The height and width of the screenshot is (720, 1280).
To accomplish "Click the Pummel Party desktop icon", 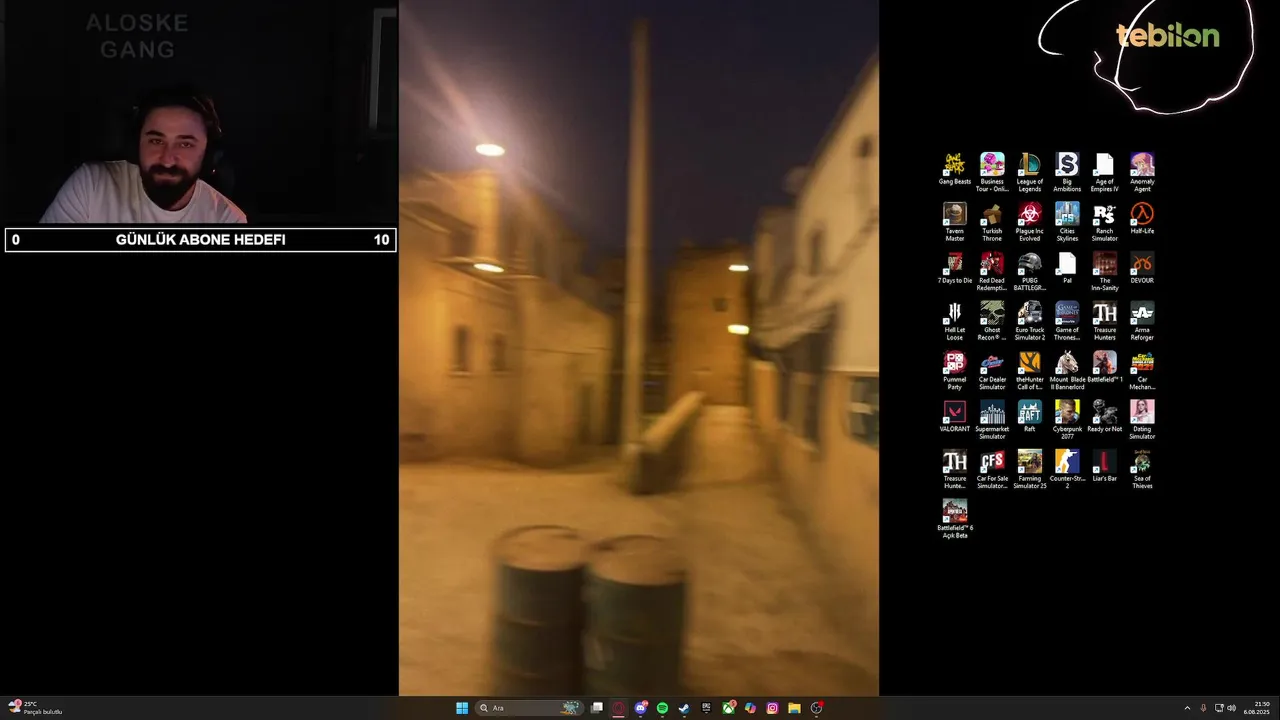I will point(955,370).
